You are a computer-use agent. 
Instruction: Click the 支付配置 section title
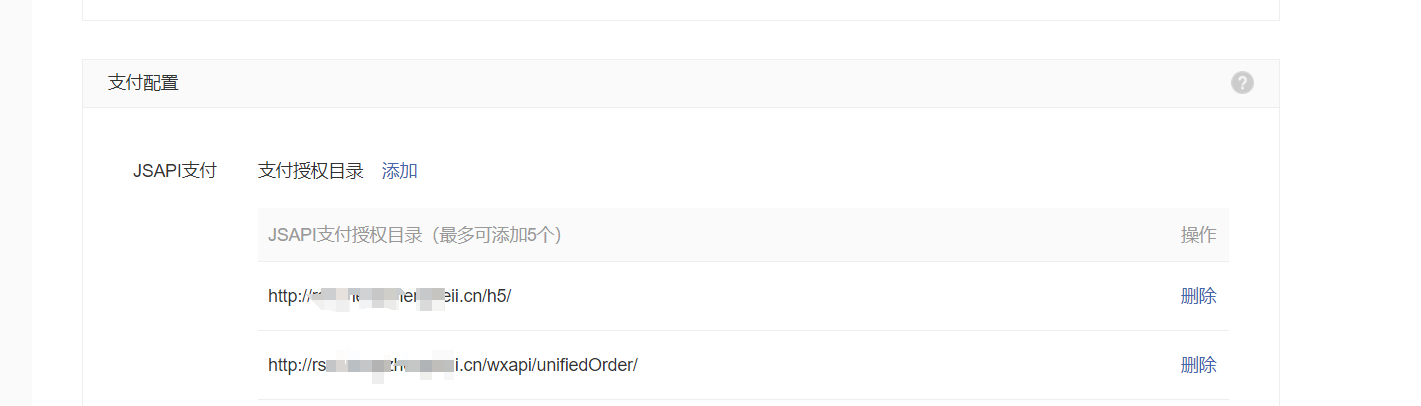tap(143, 83)
